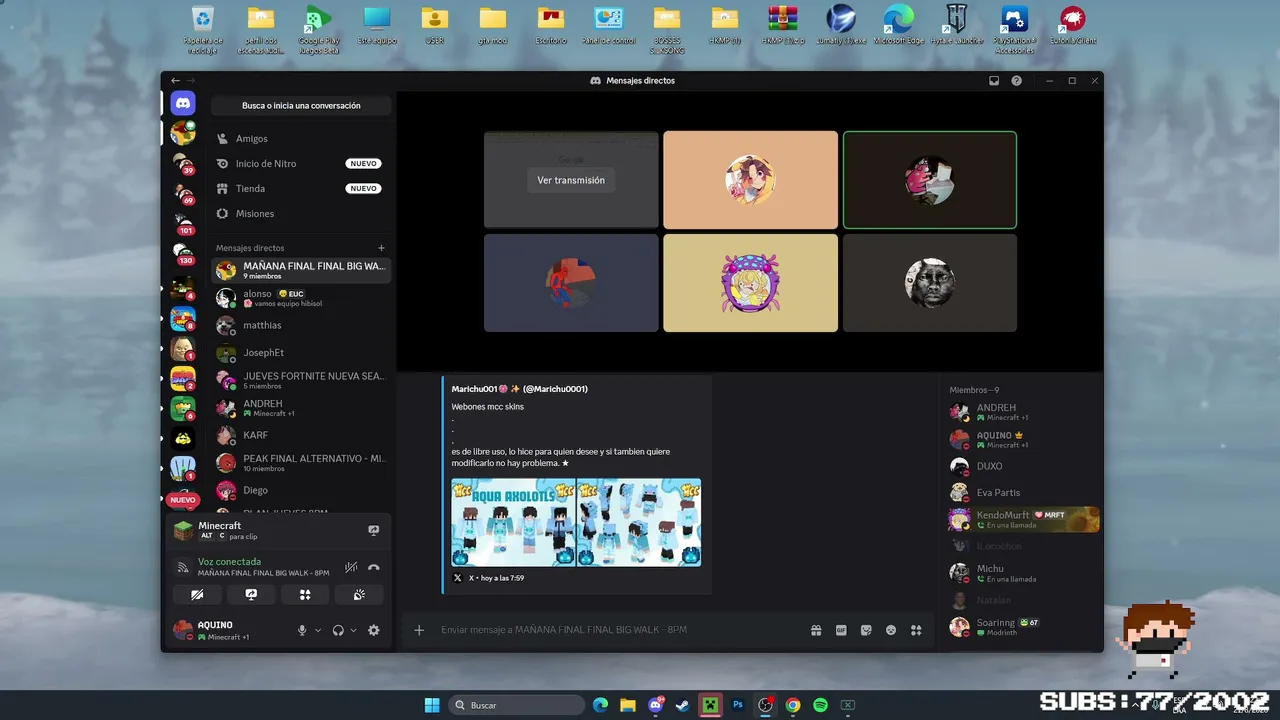
Task: Open the emoji picker
Action: pyautogui.click(x=891, y=630)
